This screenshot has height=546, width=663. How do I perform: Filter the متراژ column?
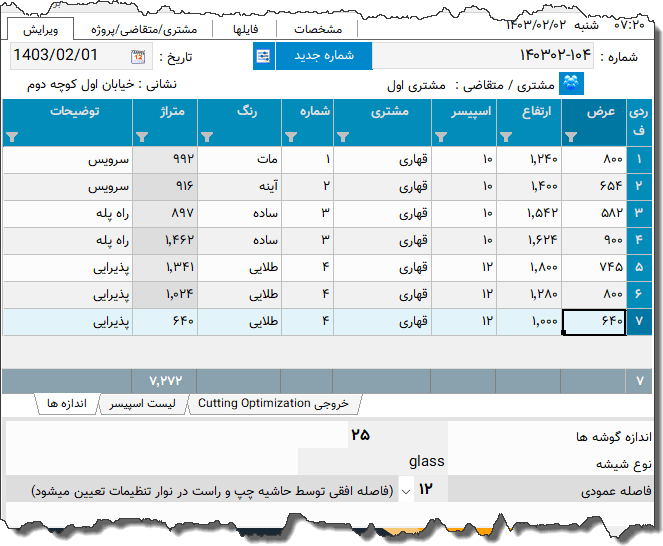coord(142,137)
